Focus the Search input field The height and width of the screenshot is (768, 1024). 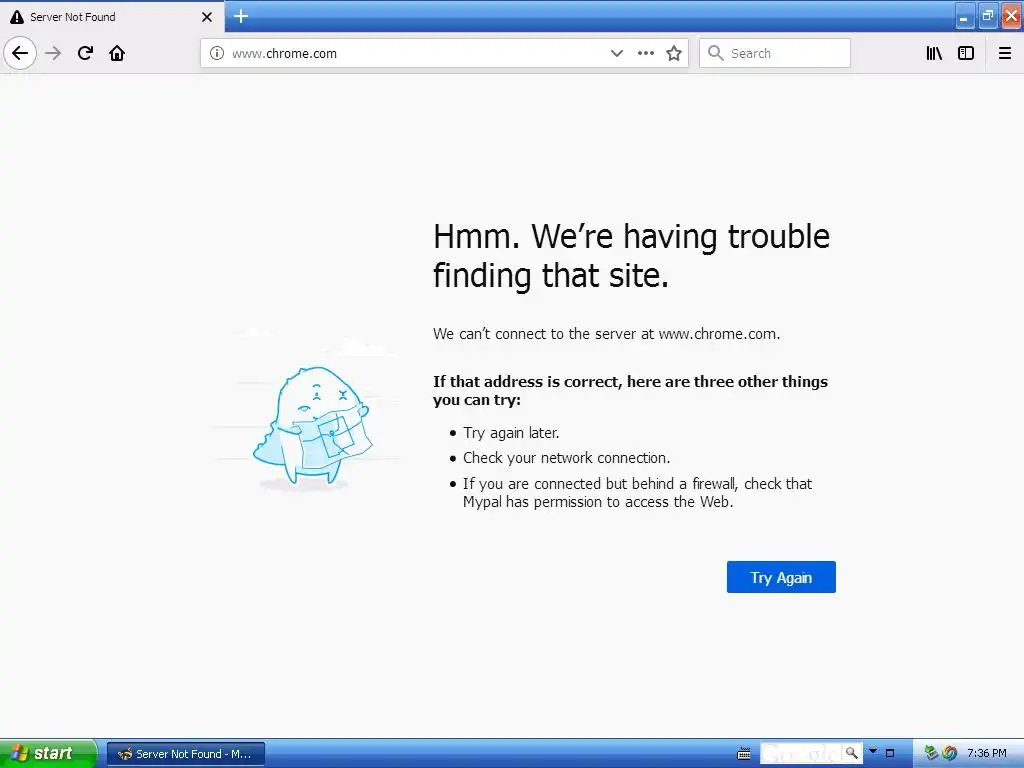click(775, 53)
